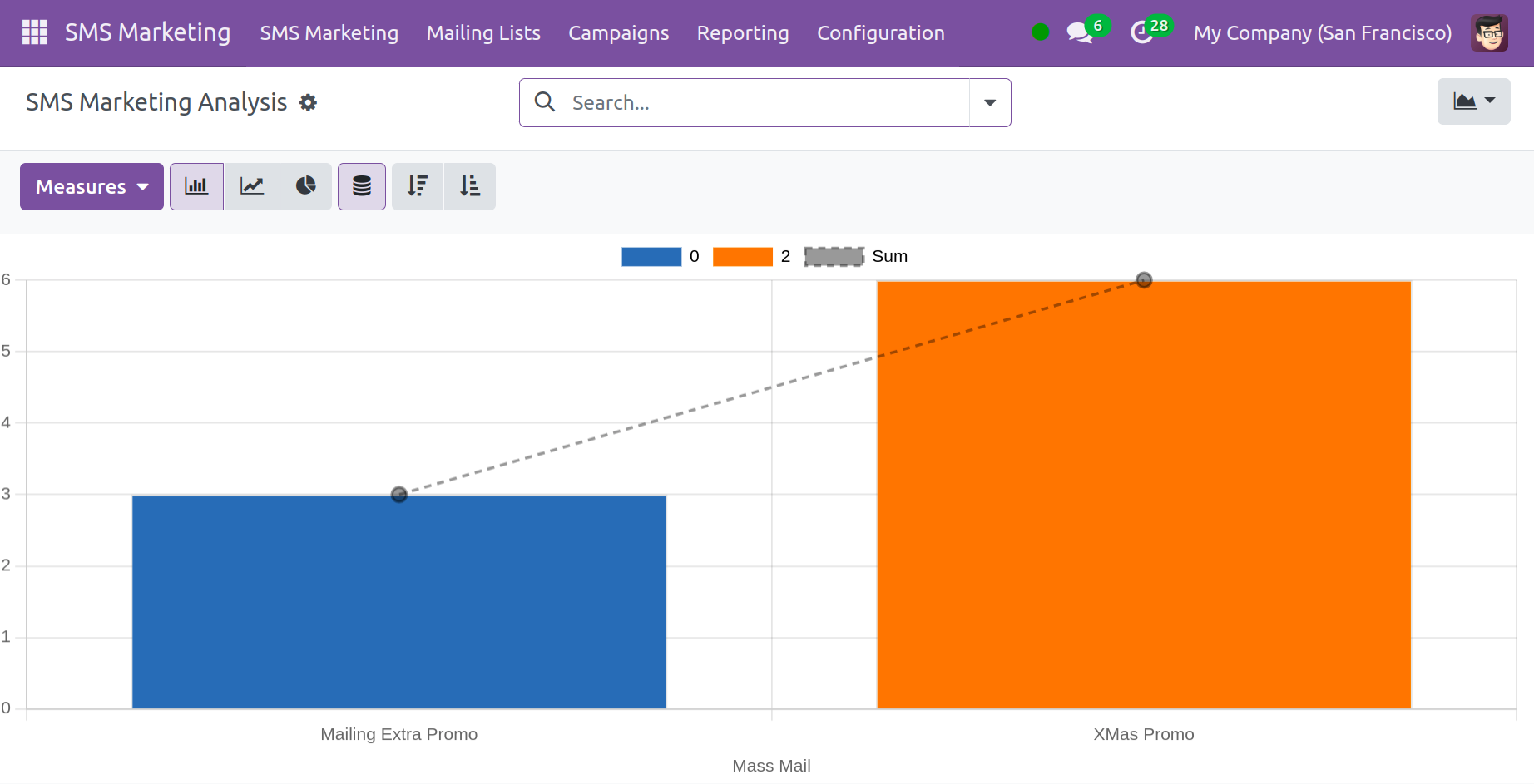Image resolution: width=1534 pixels, height=784 pixels.
Task: Switch to bar chart view
Action: 196,186
